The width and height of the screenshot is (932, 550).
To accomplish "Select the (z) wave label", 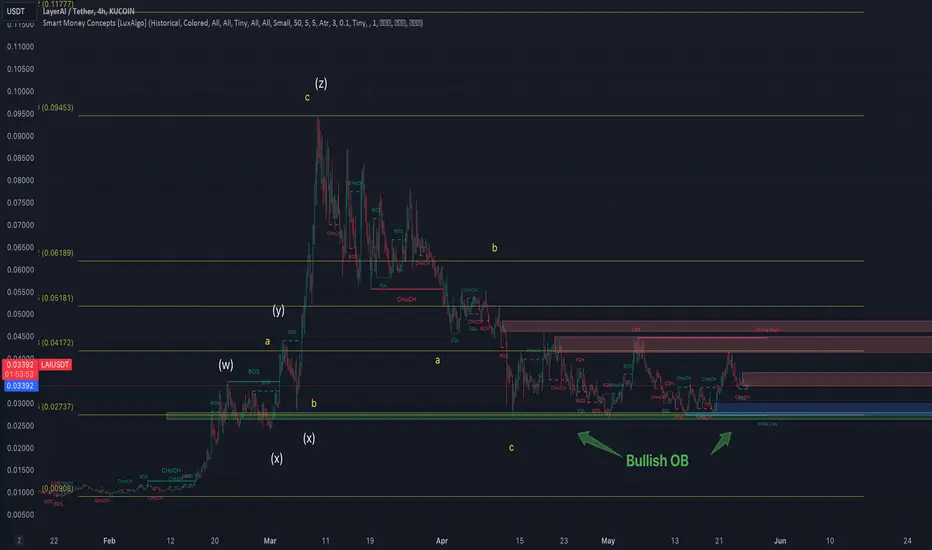I will (x=321, y=83).
